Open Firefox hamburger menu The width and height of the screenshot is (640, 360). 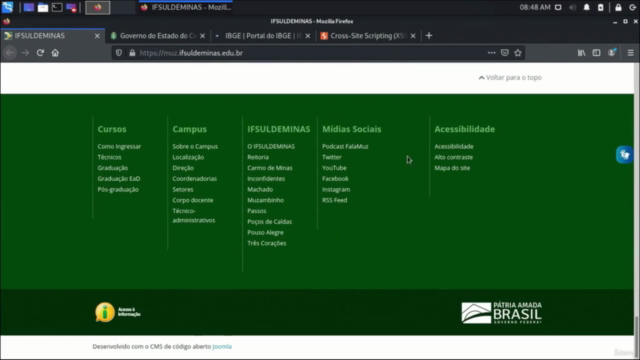(x=631, y=53)
